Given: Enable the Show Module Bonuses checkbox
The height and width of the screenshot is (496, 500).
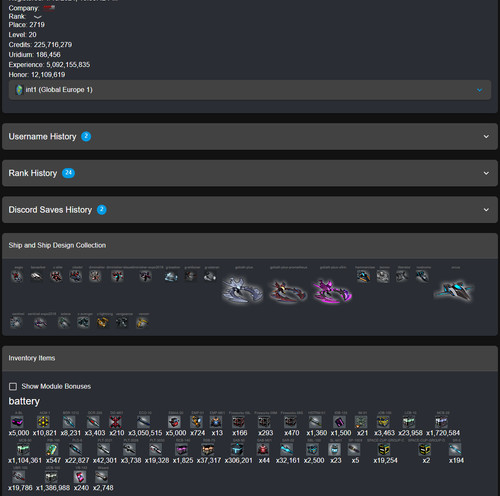Looking at the screenshot, I should (x=13, y=386).
